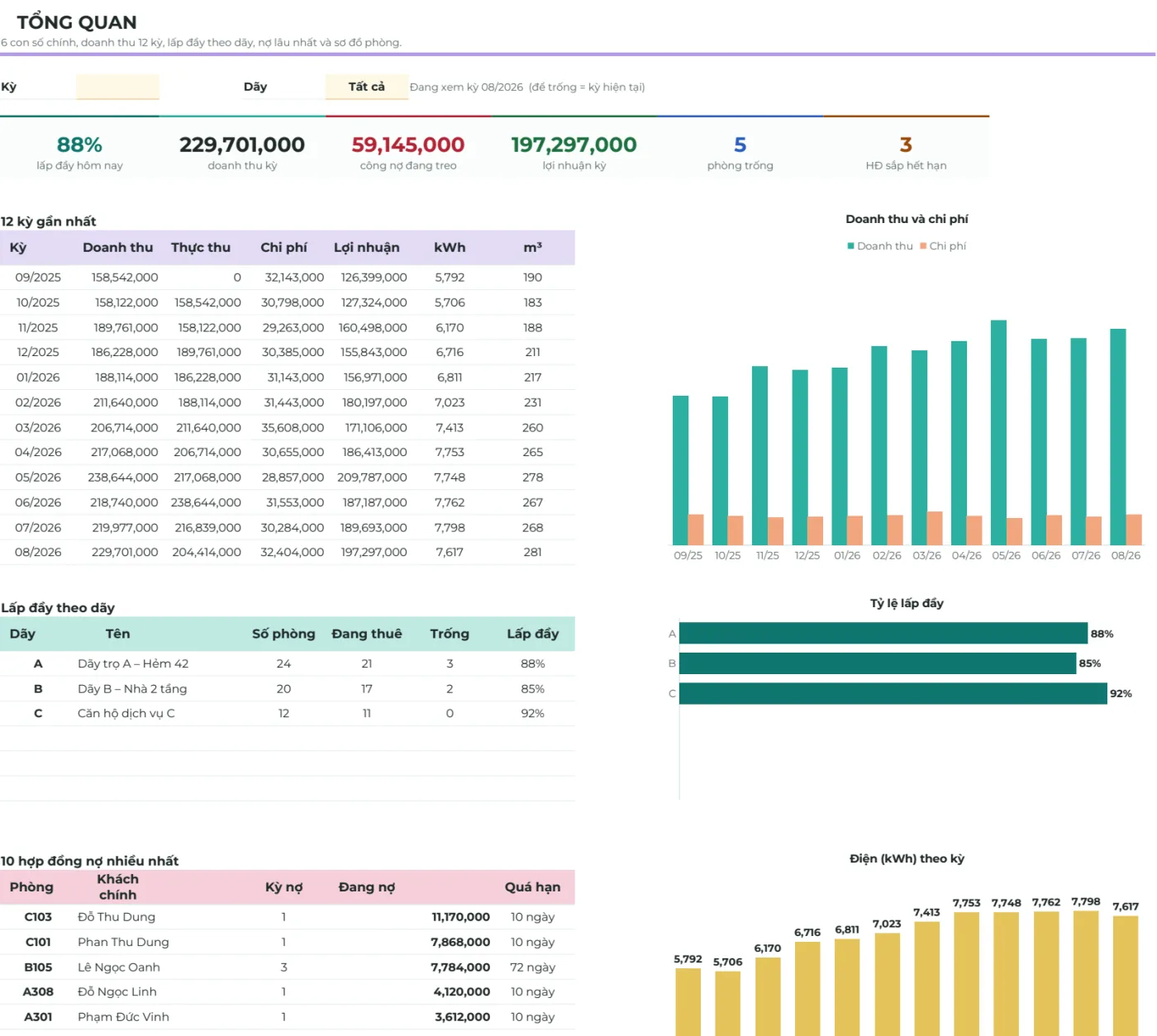The height and width of the screenshot is (1036, 1157).
Task: Click the 05/2026 period cell
Action: point(38,478)
